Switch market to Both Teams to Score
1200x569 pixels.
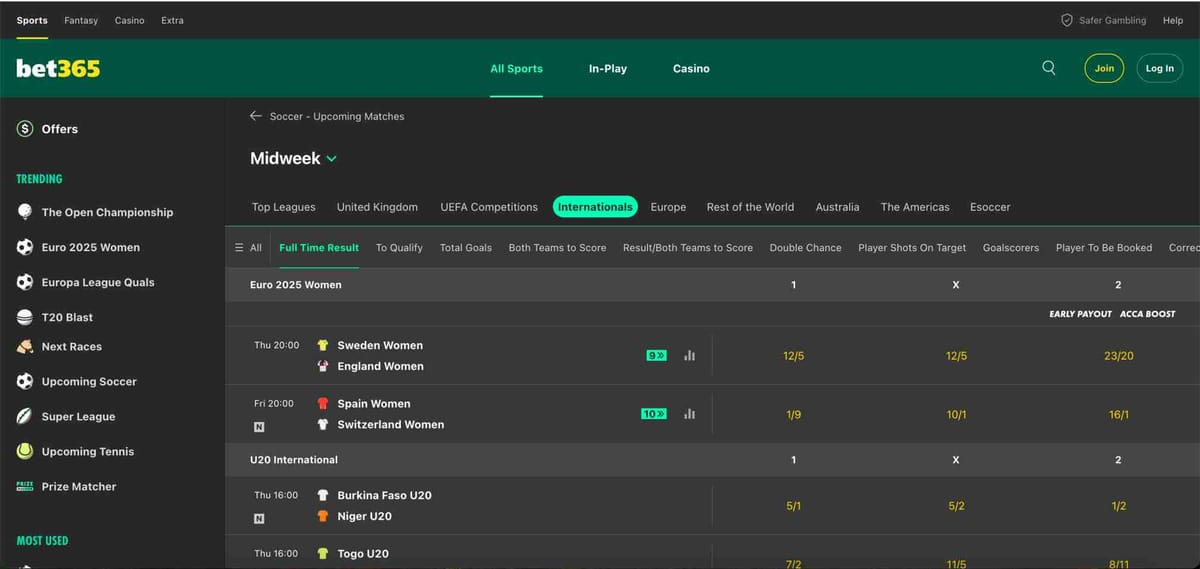click(557, 248)
